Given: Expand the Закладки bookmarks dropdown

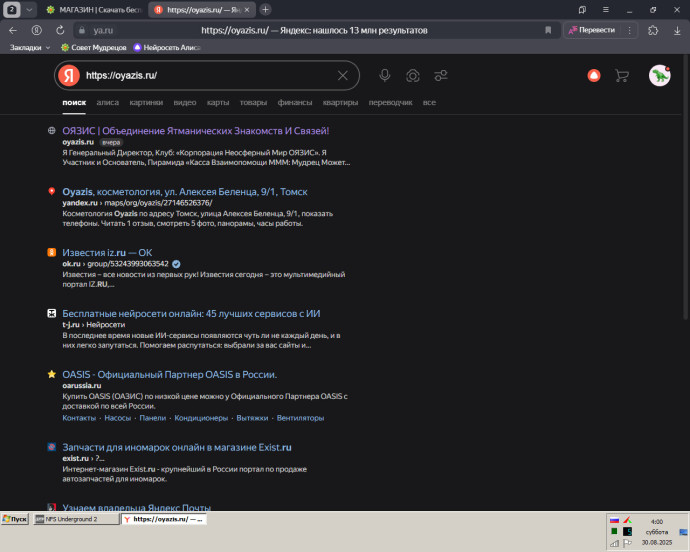Looking at the screenshot, I should click(29, 48).
